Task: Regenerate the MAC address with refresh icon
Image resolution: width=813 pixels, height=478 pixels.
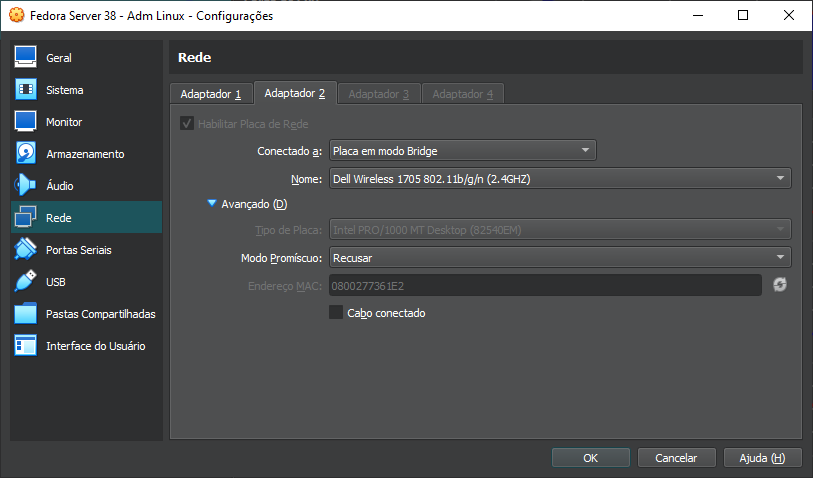Action: tap(780, 285)
